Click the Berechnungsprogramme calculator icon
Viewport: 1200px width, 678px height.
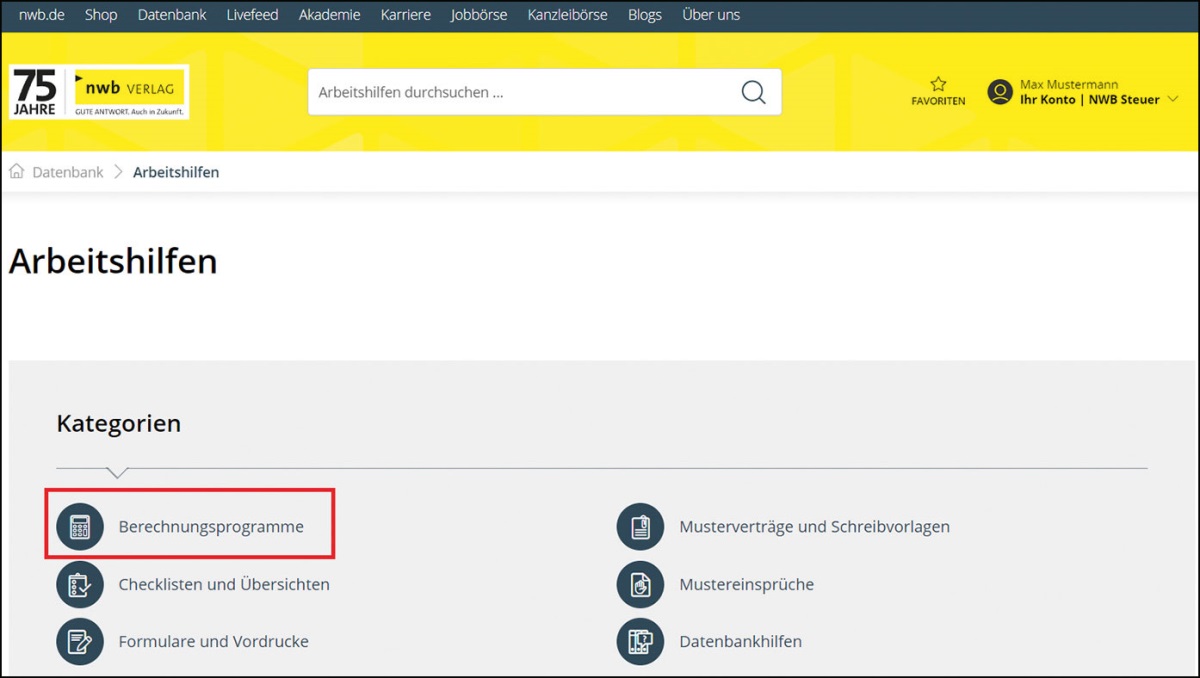(80, 527)
